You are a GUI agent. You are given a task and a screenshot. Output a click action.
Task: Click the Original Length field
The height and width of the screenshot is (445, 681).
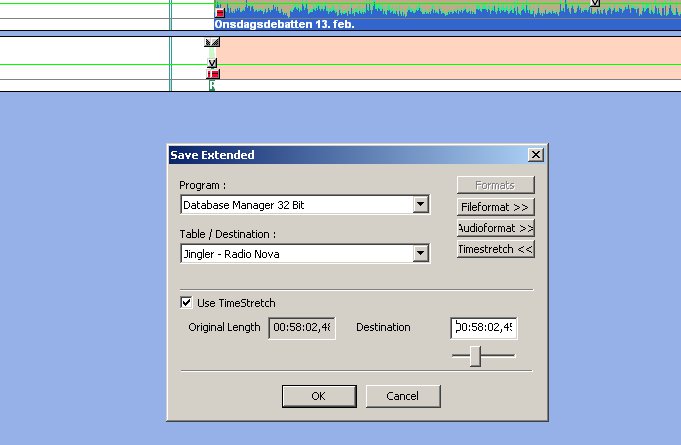tap(302, 328)
